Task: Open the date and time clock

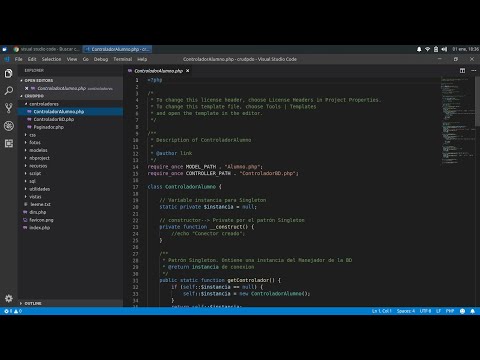Action: (x=465, y=49)
